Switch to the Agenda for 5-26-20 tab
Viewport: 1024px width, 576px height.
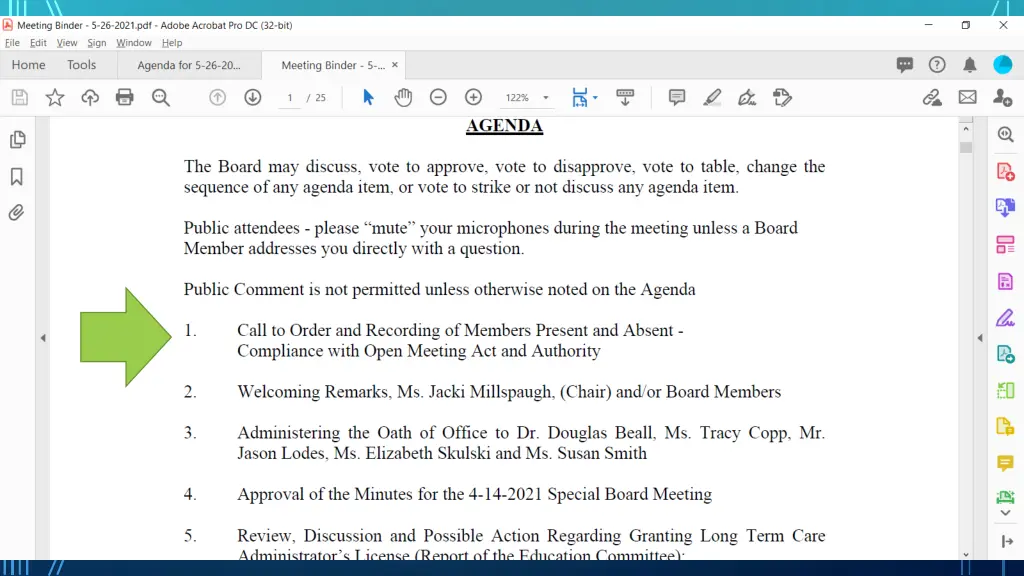click(189, 65)
